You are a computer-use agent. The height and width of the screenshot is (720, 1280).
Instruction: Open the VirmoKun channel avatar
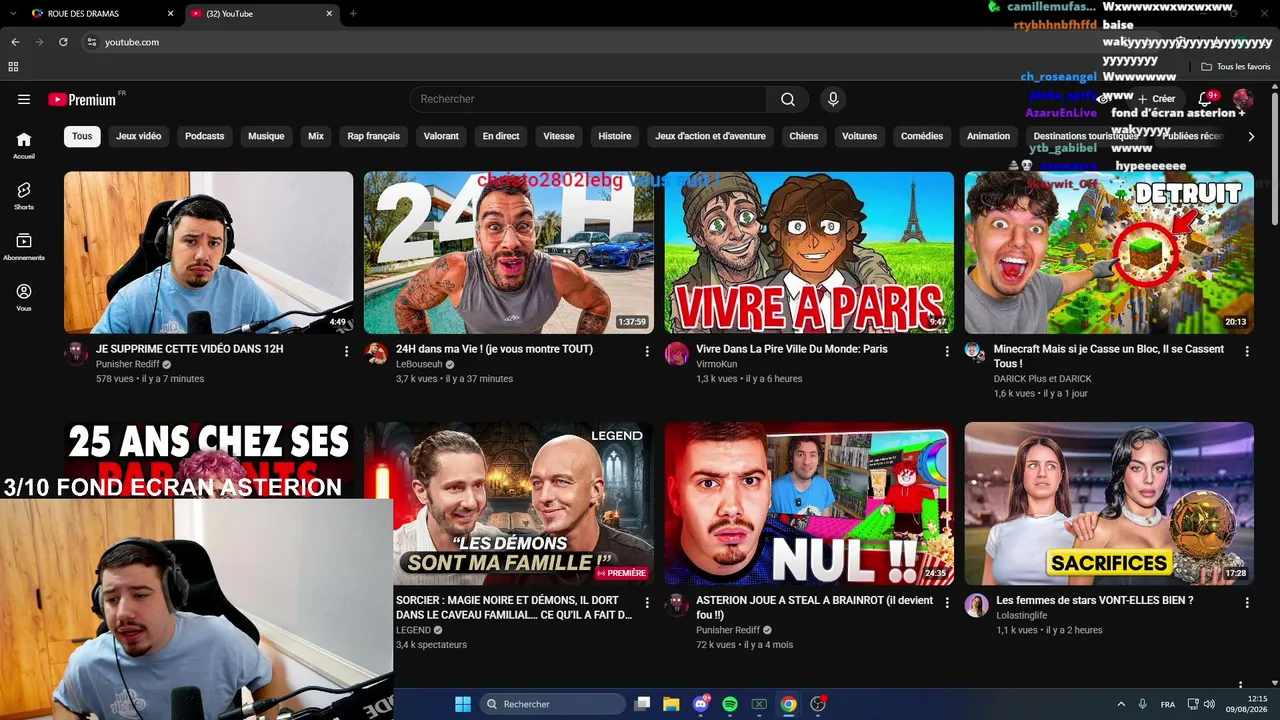point(677,353)
